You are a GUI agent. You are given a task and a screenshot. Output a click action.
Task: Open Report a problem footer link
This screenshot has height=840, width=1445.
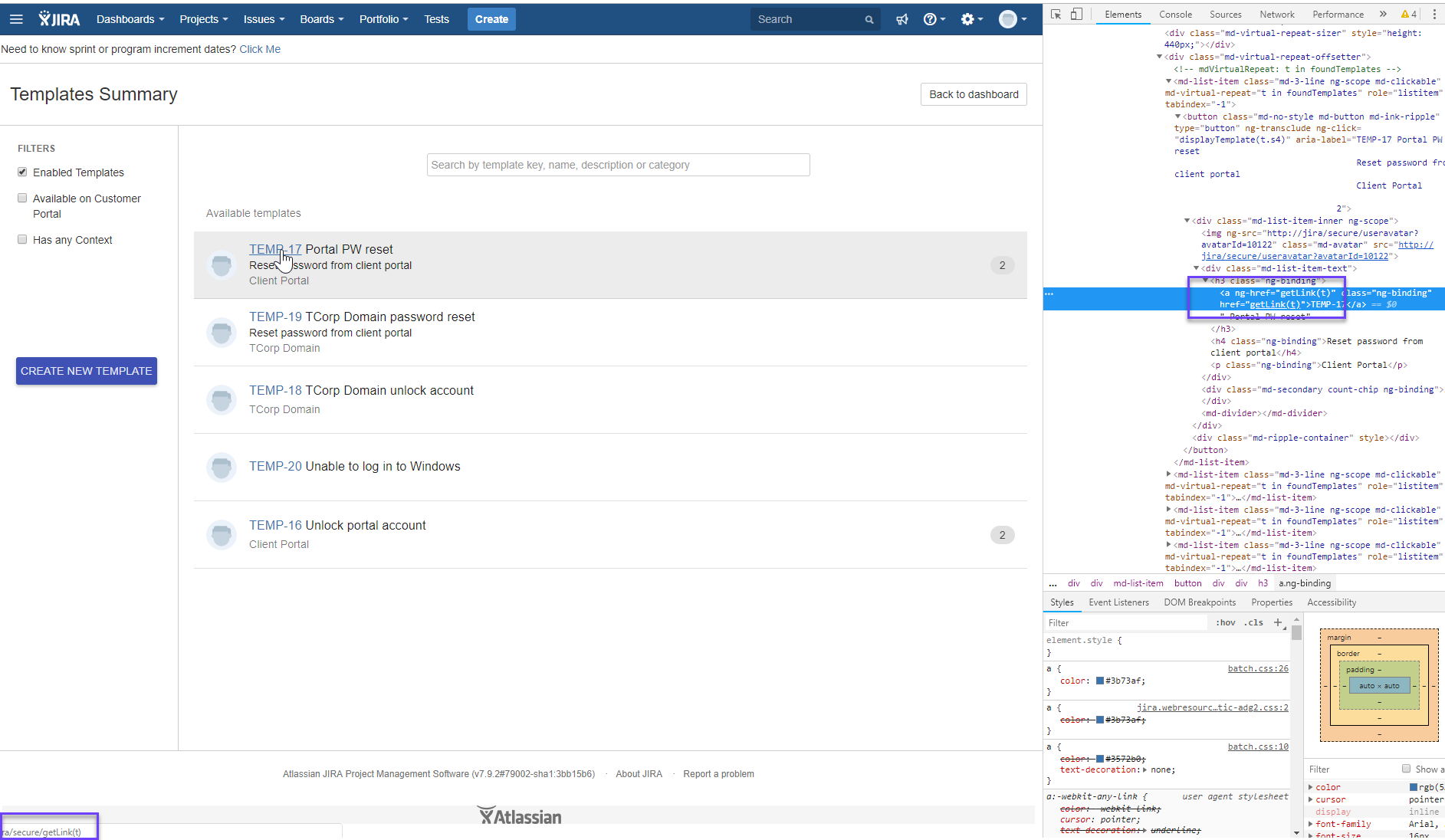(718, 774)
